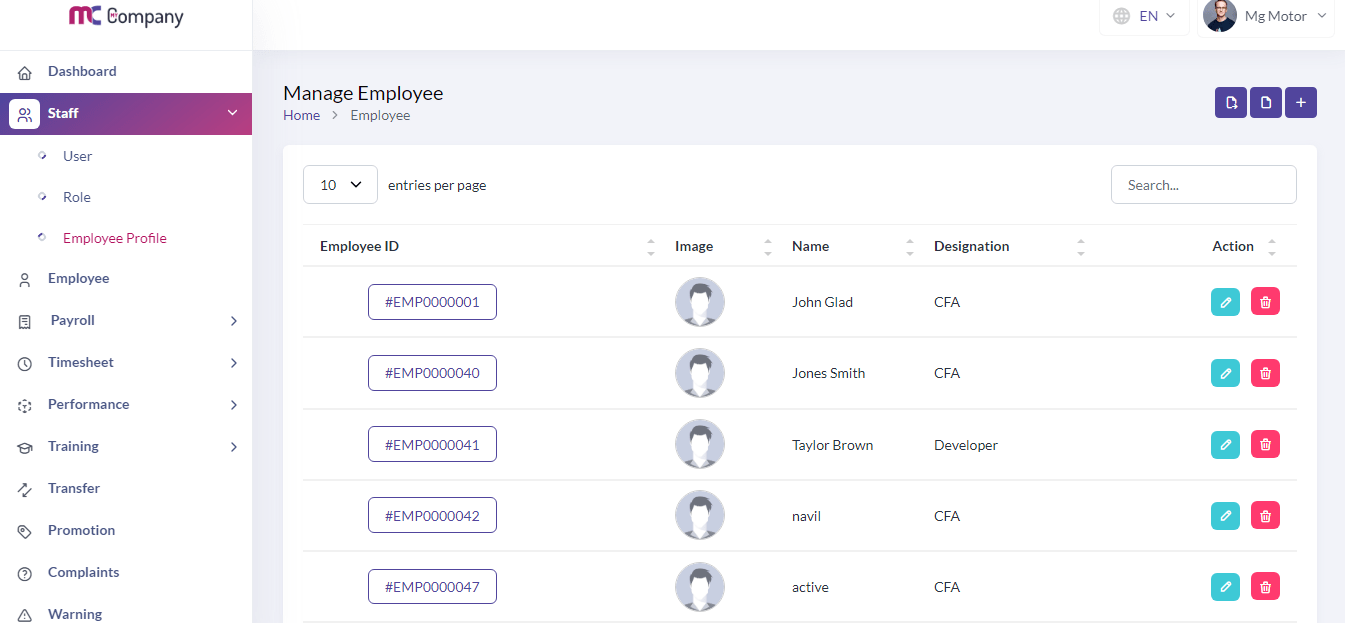Image resolution: width=1345 pixels, height=623 pixels.
Task: Open employee ID #EMP0000041 link
Action: click(432, 445)
